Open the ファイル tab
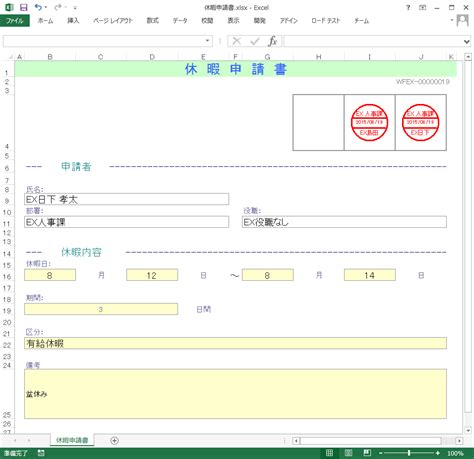This screenshot has height=459, width=474. (x=15, y=21)
